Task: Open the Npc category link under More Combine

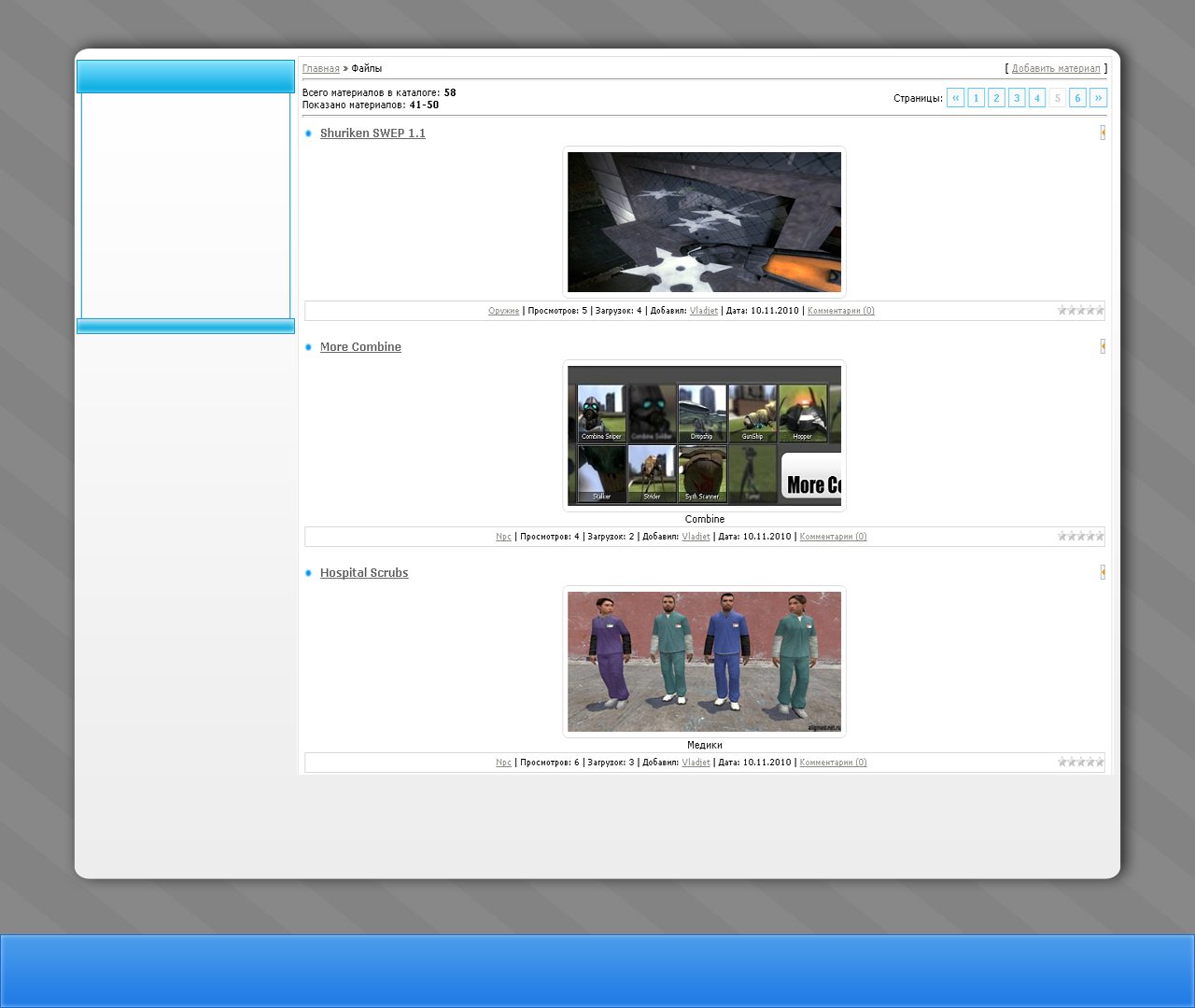Action: [503, 537]
